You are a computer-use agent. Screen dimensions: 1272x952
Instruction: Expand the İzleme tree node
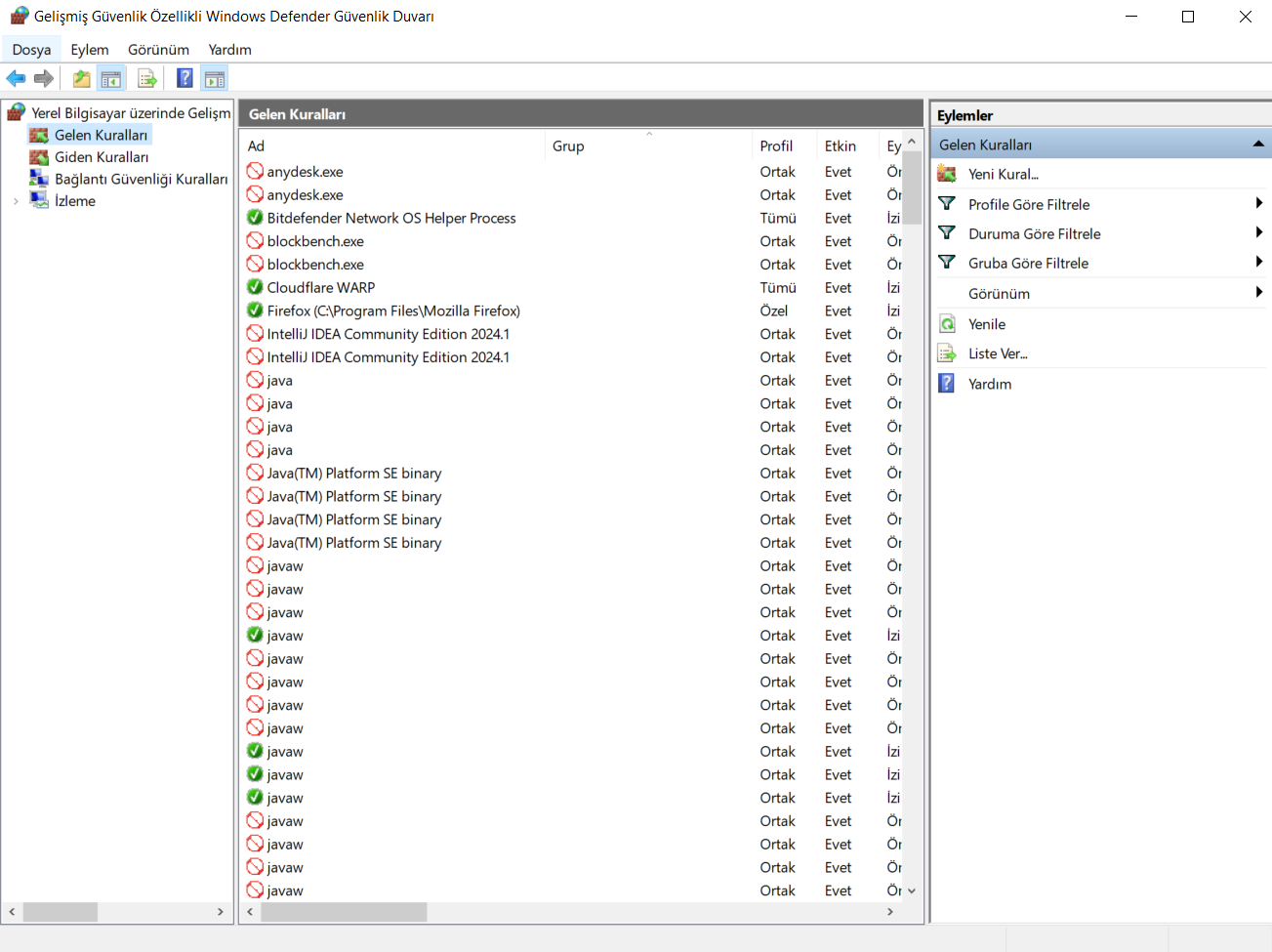pos(16,201)
